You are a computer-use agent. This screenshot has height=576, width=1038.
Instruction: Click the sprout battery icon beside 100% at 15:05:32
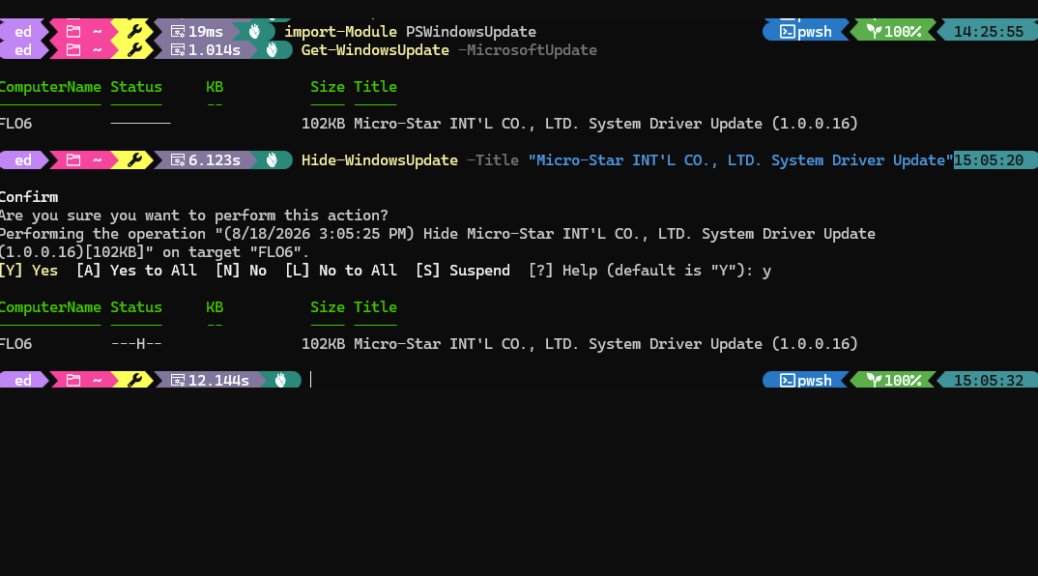874,380
